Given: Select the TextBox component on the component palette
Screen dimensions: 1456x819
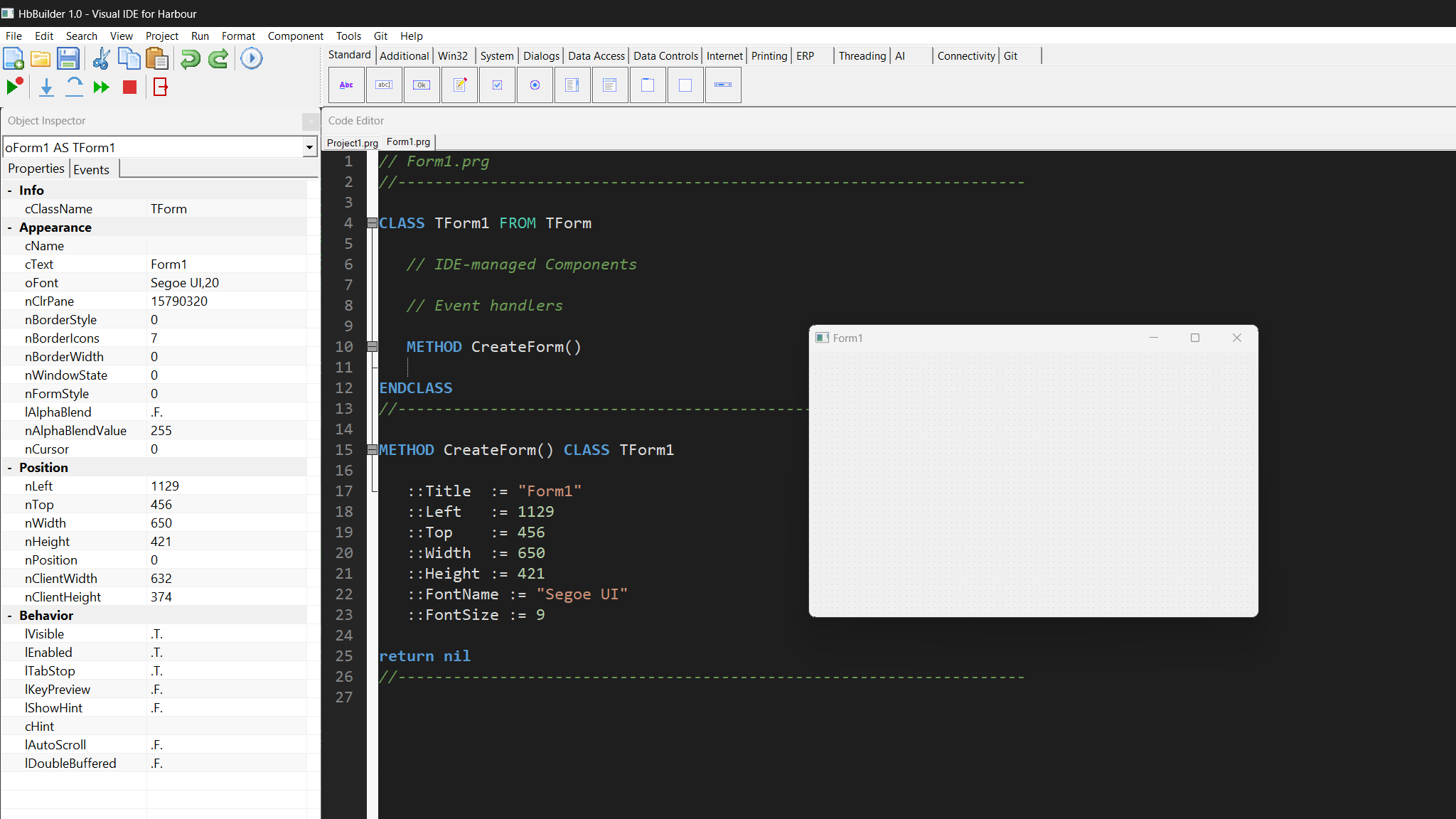Looking at the screenshot, I should pos(385,85).
